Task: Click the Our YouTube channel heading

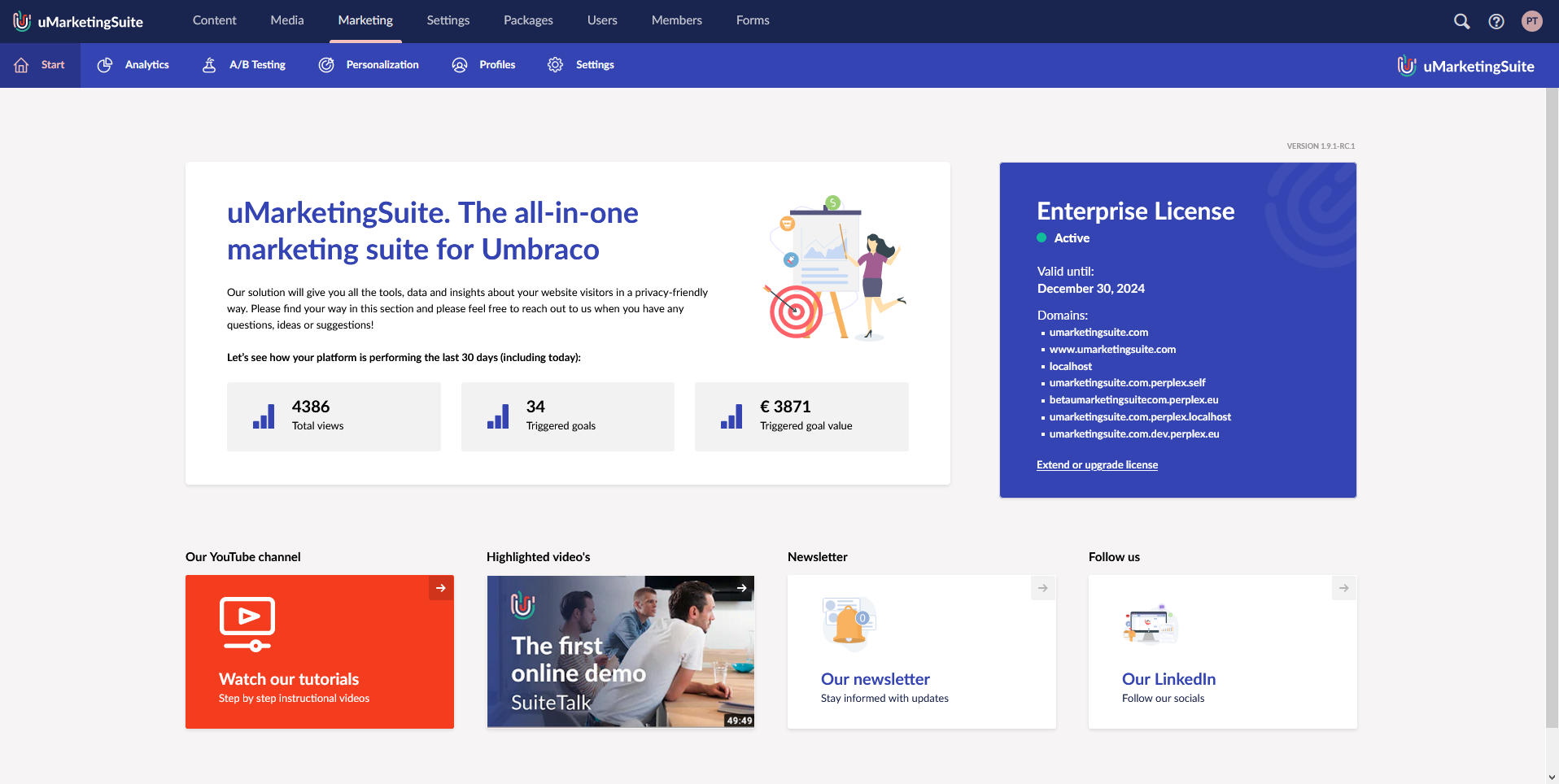Action: [x=243, y=557]
